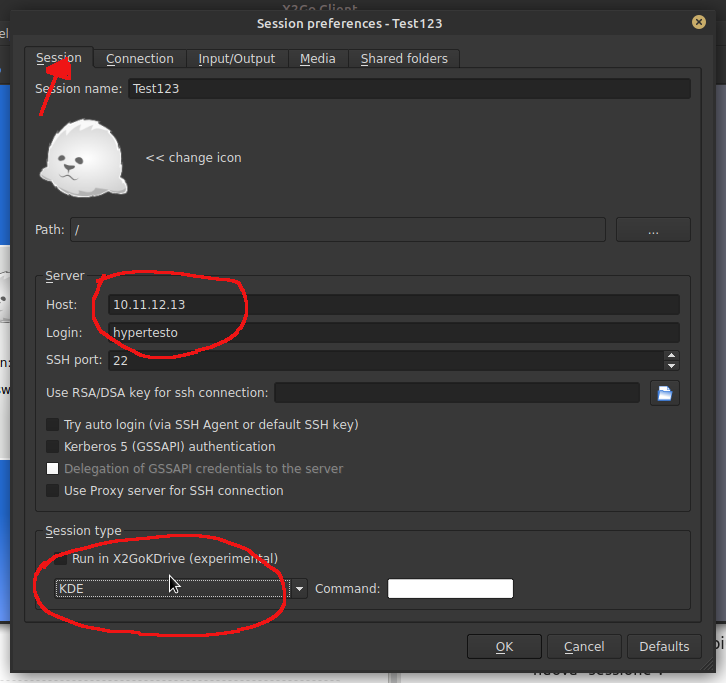Switch to the Media tab
The height and width of the screenshot is (683, 726).
pyautogui.click(x=318, y=59)
